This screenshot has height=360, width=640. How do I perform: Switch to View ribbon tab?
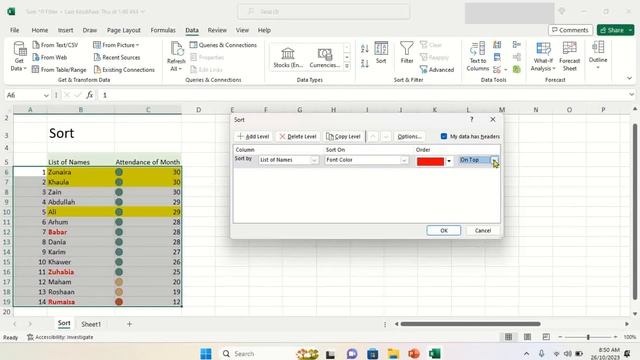pyautogui.click(x=242, y=30)
